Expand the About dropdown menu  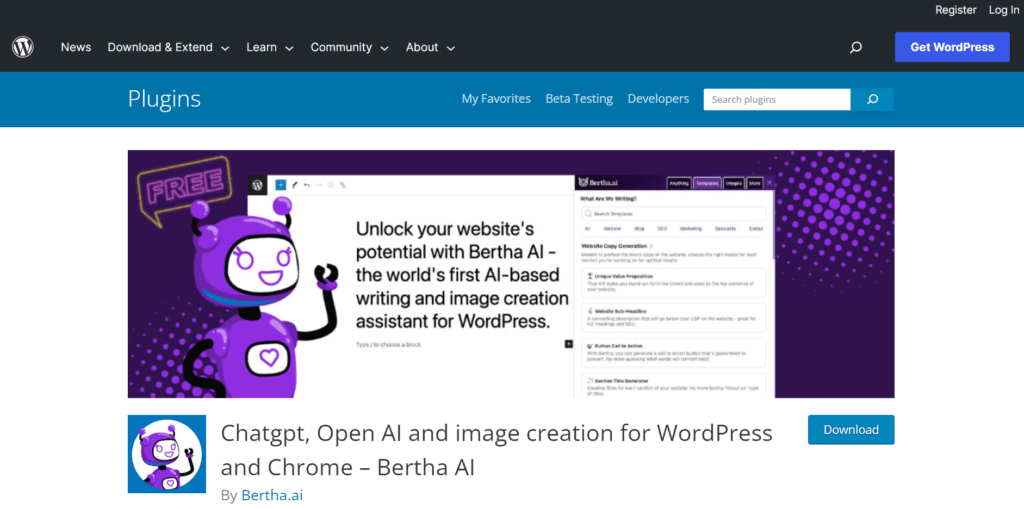point(430,47)
